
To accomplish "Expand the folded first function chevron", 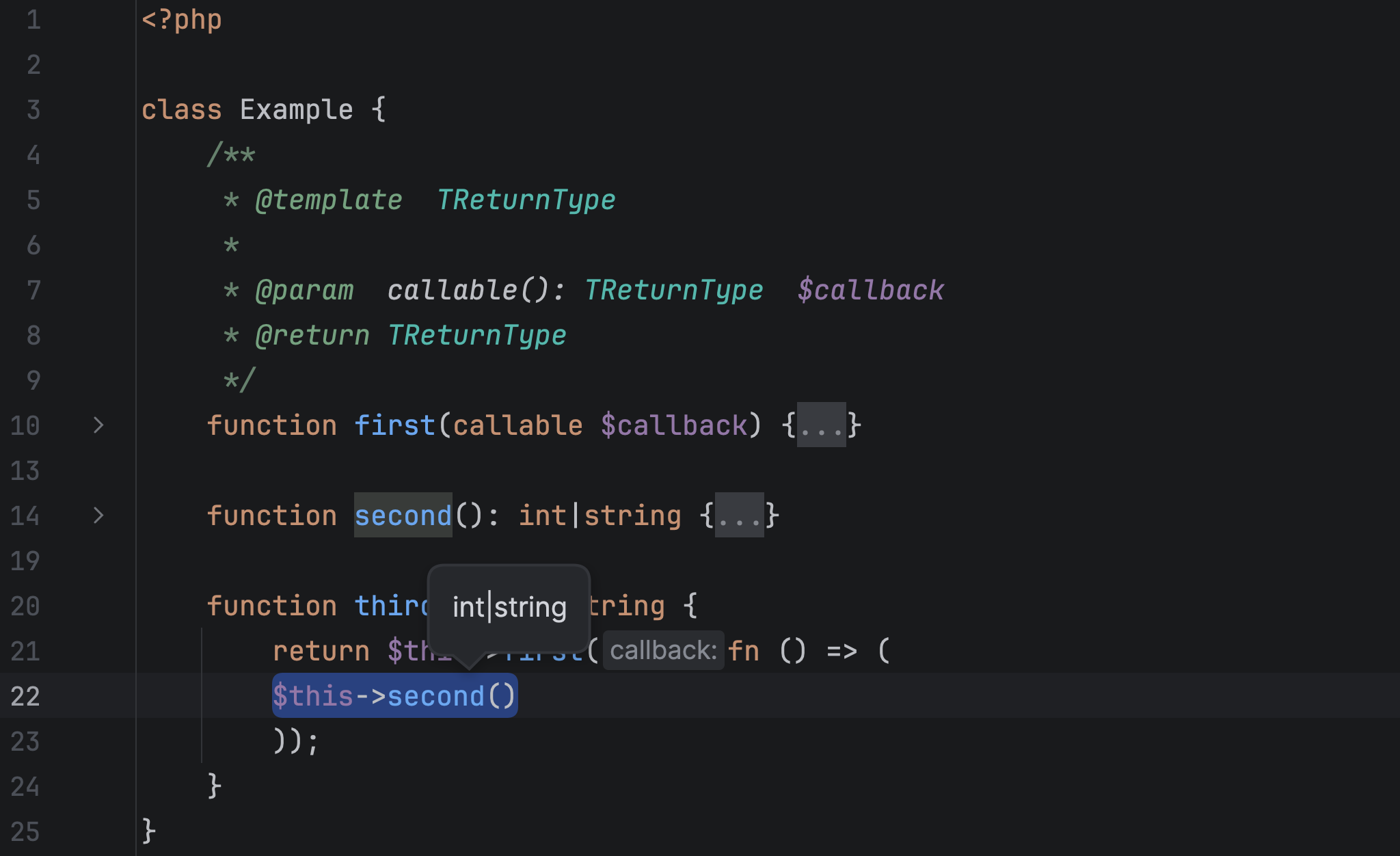I will (x=98, y=425).
